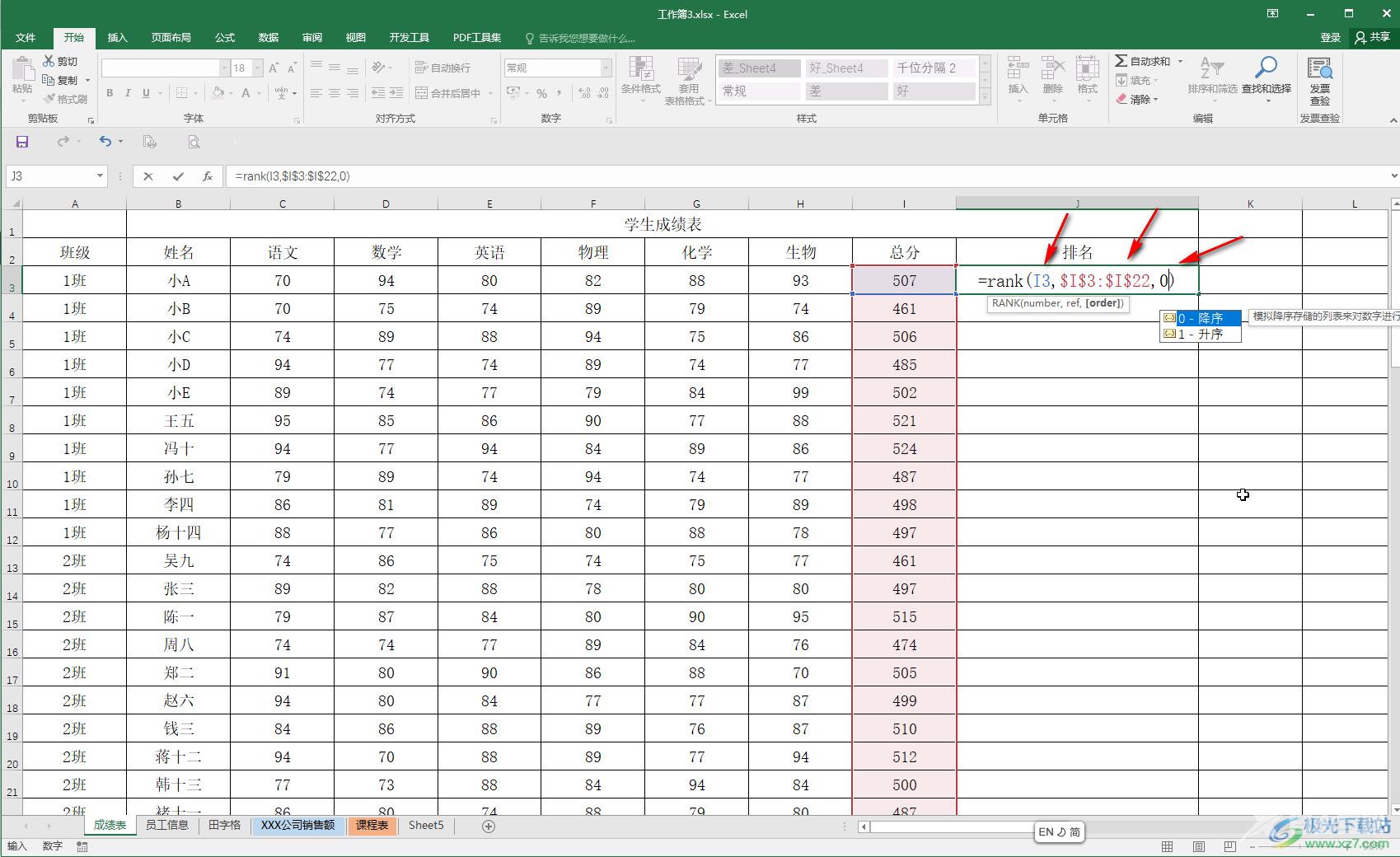Open Insert Function fx dialog
This screenshot has width=1400, height=857.
(208, 176)
